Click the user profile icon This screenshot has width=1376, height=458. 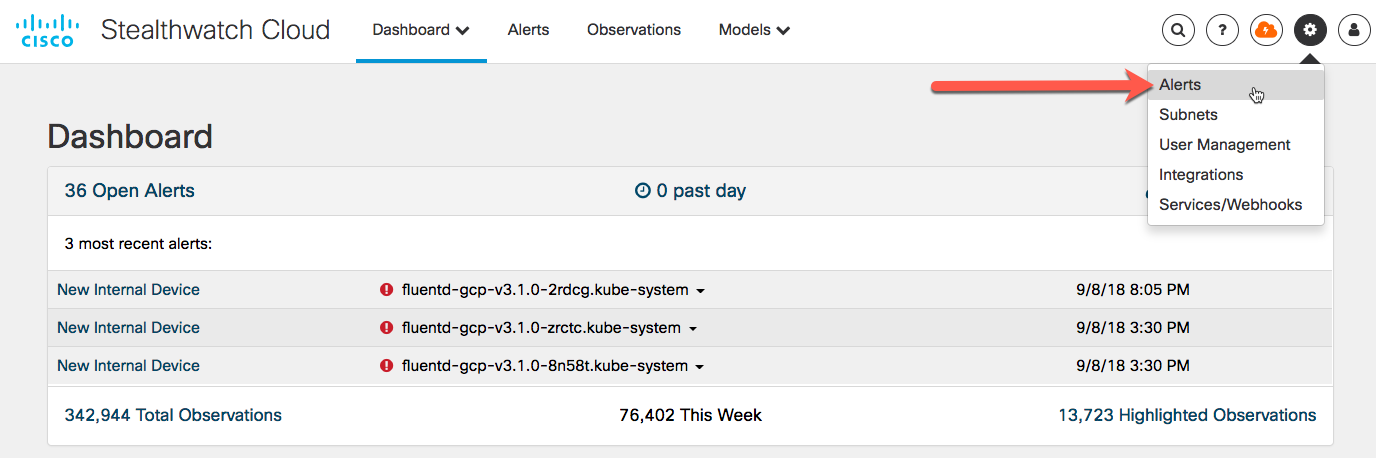1354,30
